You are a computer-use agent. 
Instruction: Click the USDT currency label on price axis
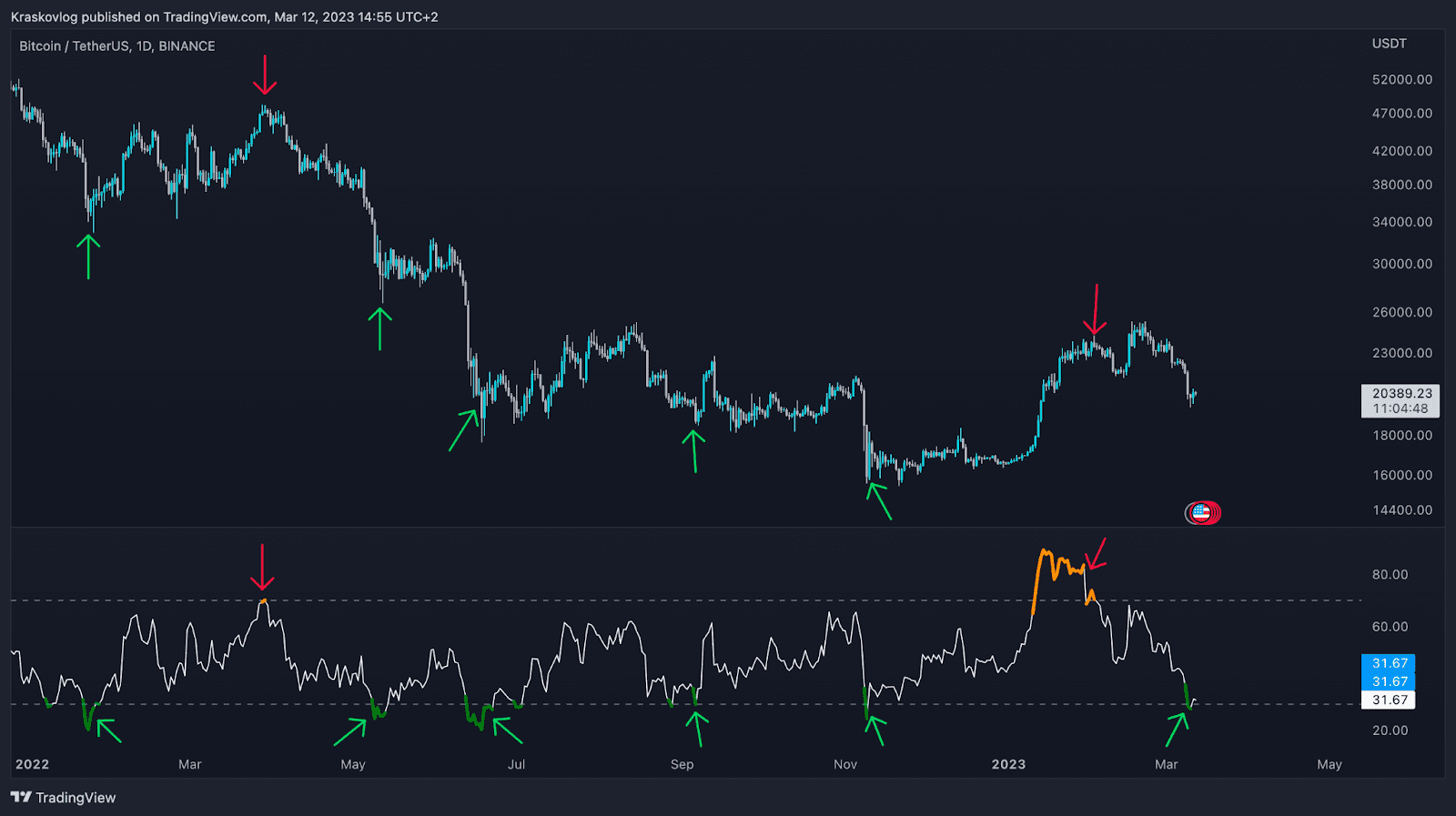1390,44
